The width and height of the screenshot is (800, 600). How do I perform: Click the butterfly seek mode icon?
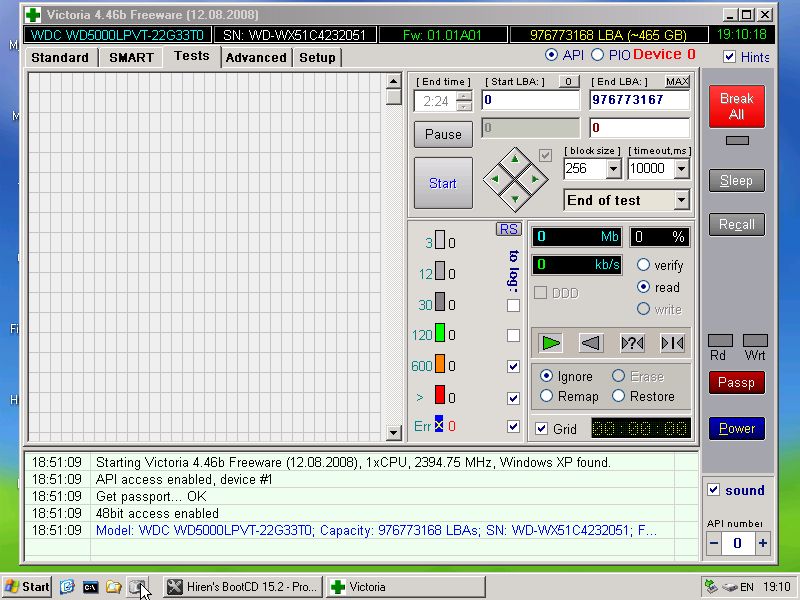(x=672, y=343)
